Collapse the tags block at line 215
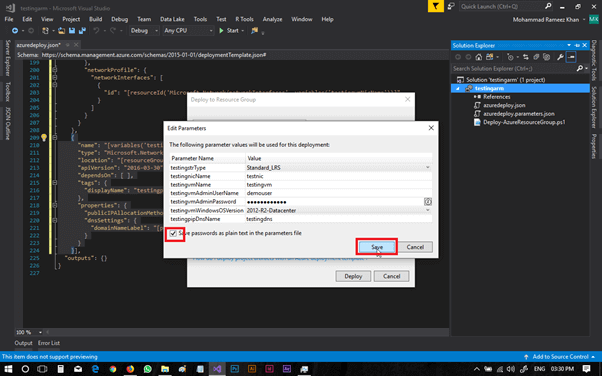Viewport: 602px width, 376px height. pyautogui.click(x=55, y=183)
